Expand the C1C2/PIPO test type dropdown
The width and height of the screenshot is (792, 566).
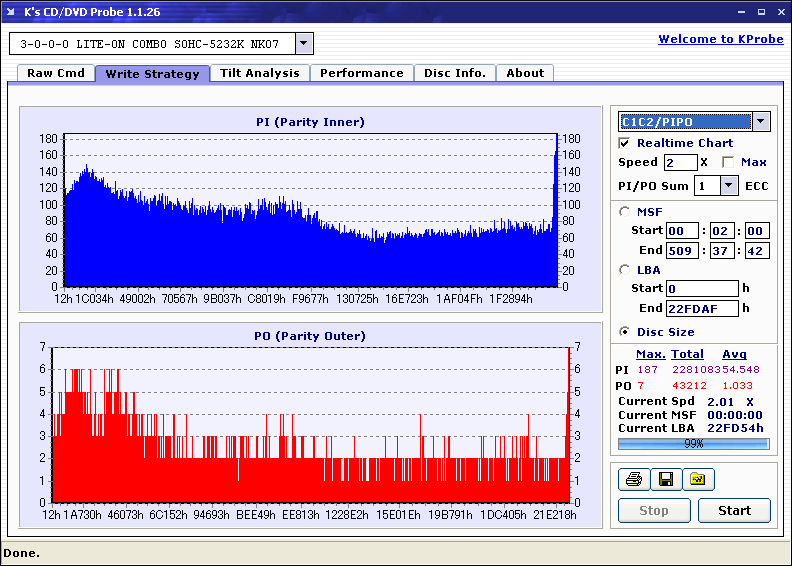(x=761, y=122)
